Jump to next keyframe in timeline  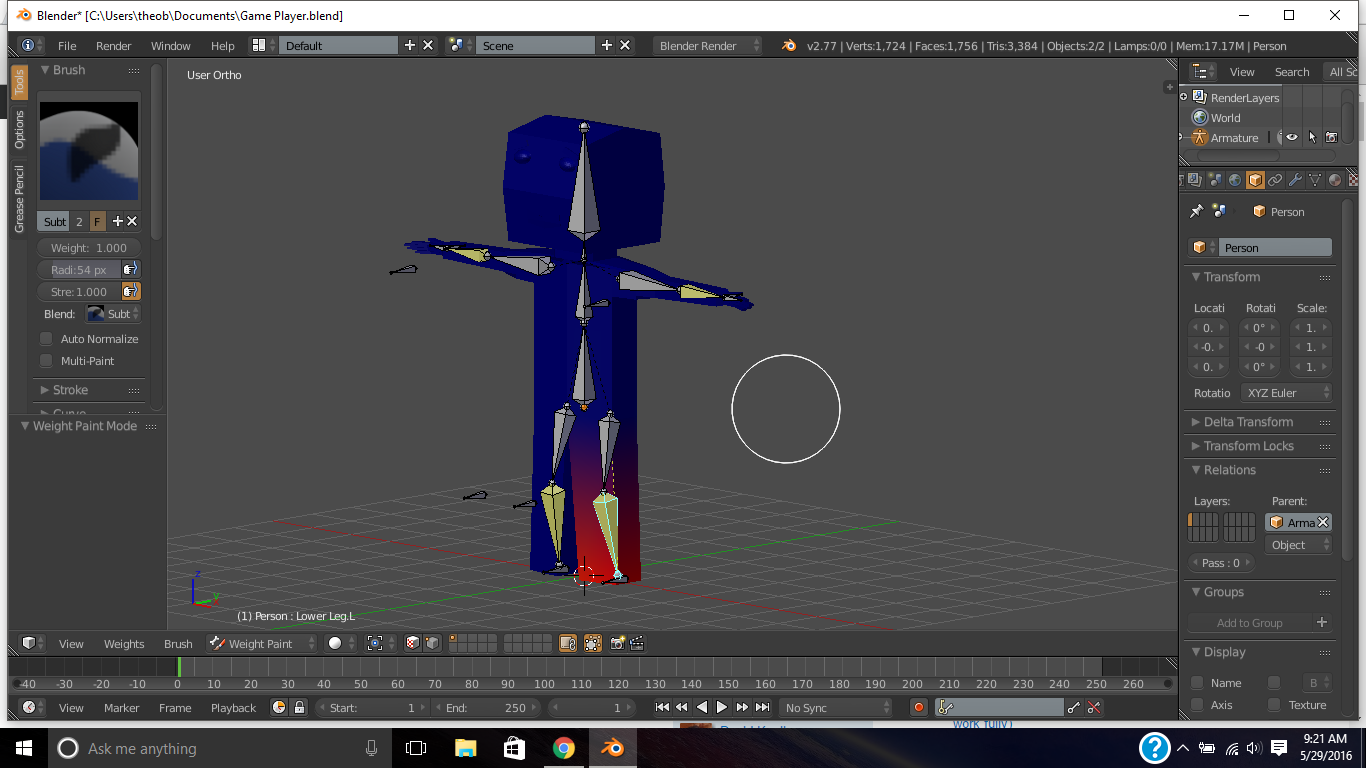(x=743, y=707)
